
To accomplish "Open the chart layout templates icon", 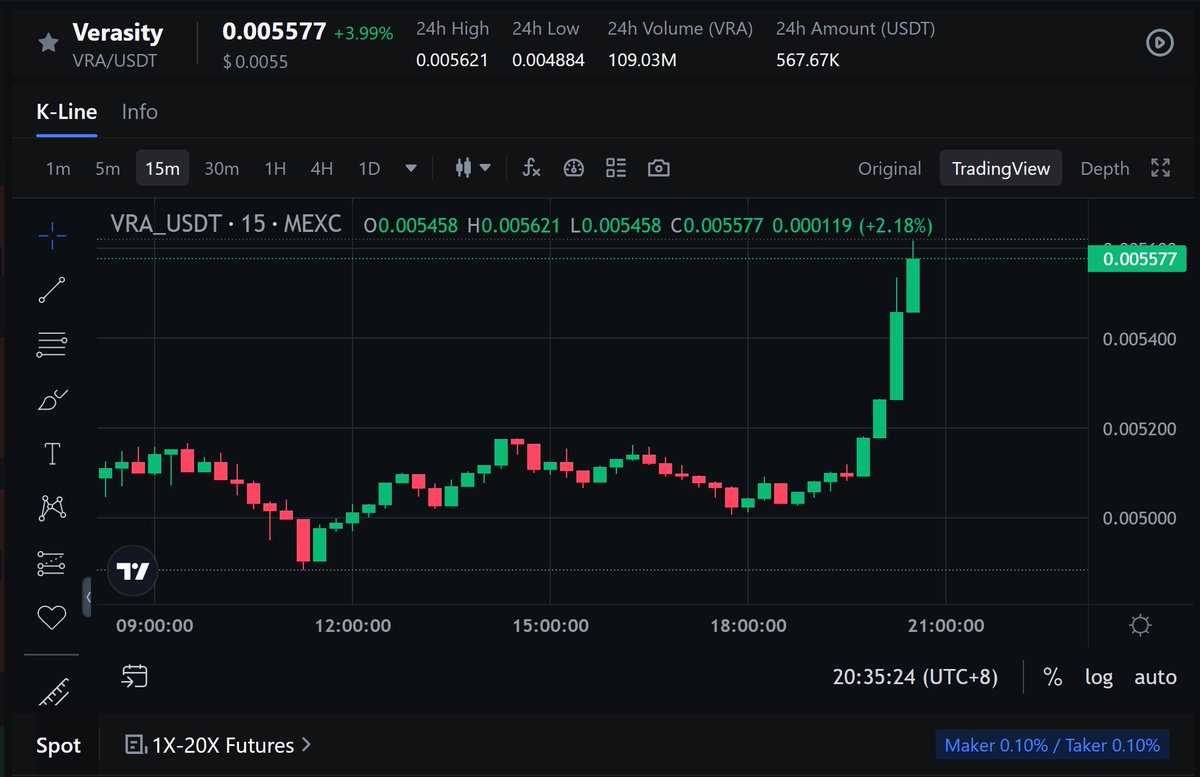I will pos(616,168).
